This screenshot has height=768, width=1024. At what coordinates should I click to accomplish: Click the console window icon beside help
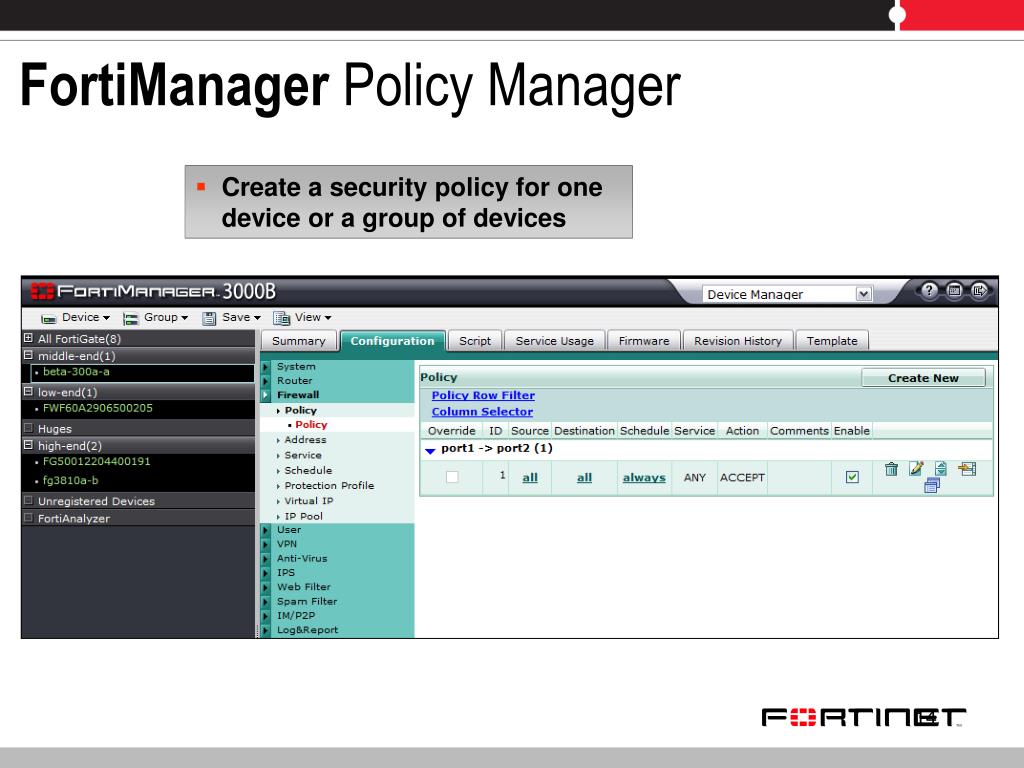tap(954, 291)
